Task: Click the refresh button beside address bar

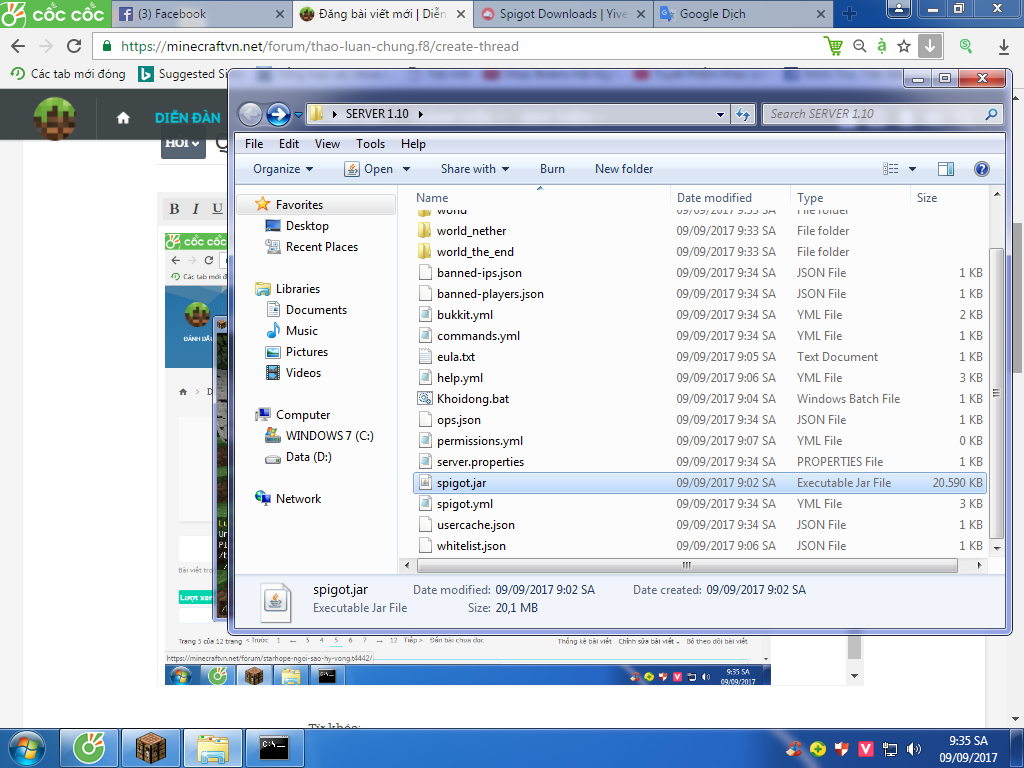Action: (743, 114)
